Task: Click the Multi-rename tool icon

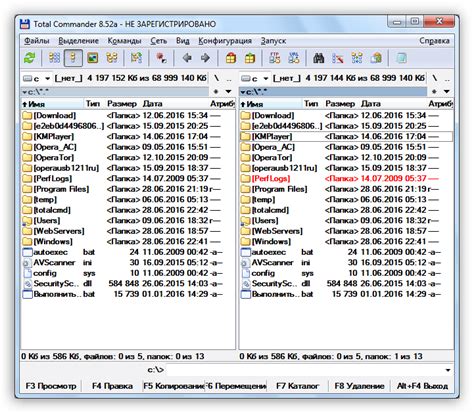Action: tap(338, 58)
